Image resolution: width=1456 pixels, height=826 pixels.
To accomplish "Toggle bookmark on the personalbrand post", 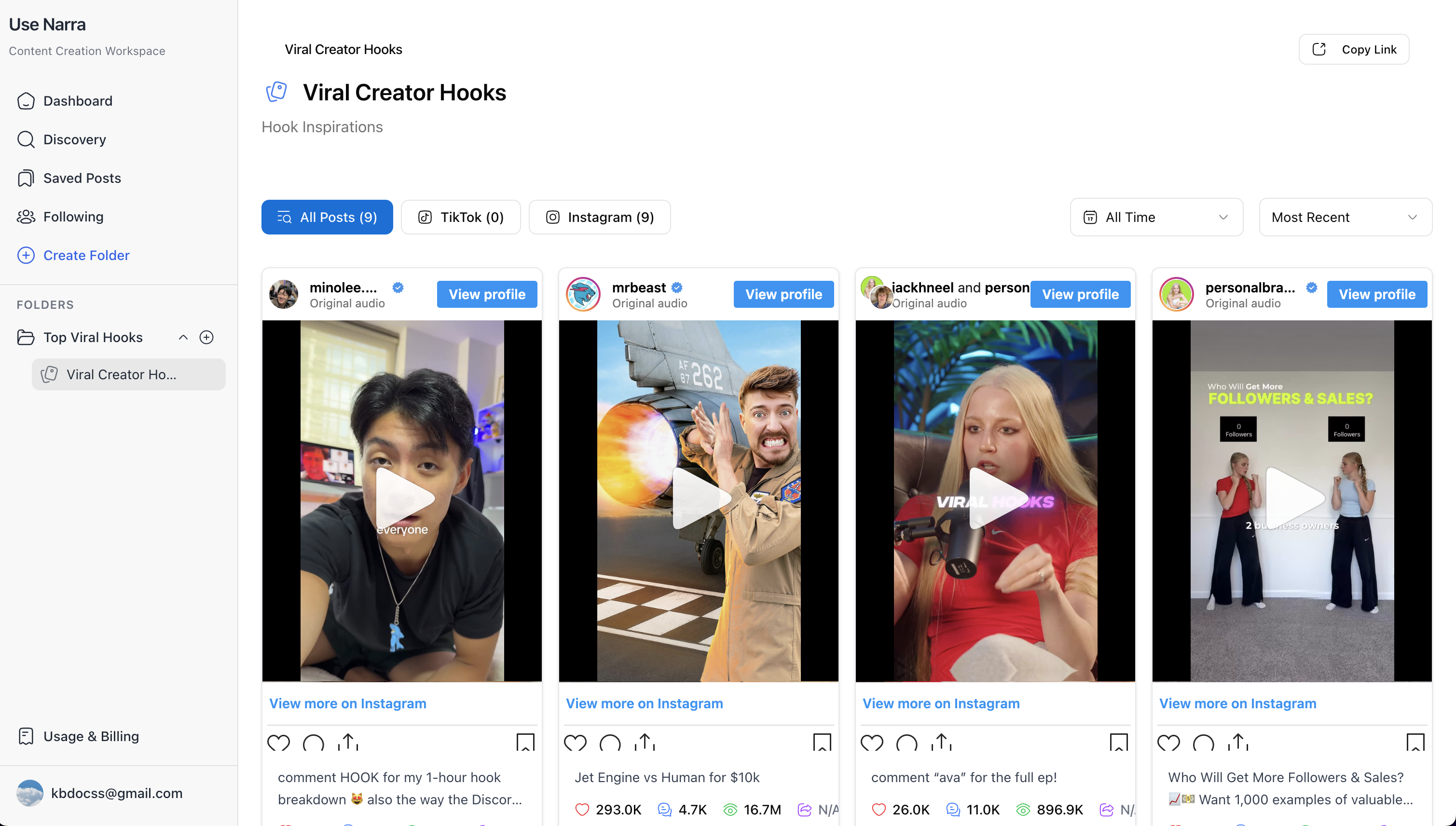I will click(x=1415, y=743).
